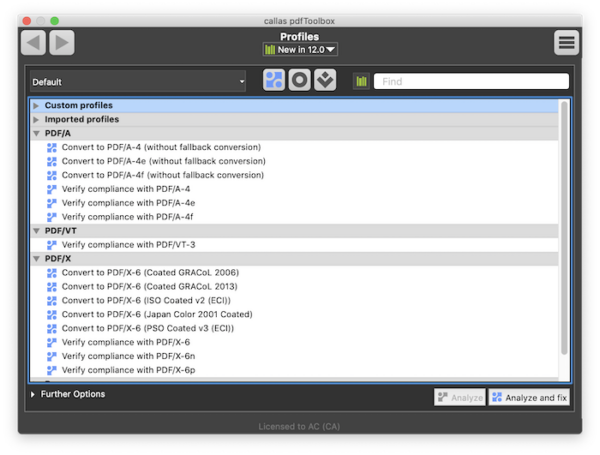Expand Further Options
Viewport: 600px width, 455px height.
pos(33,394)
